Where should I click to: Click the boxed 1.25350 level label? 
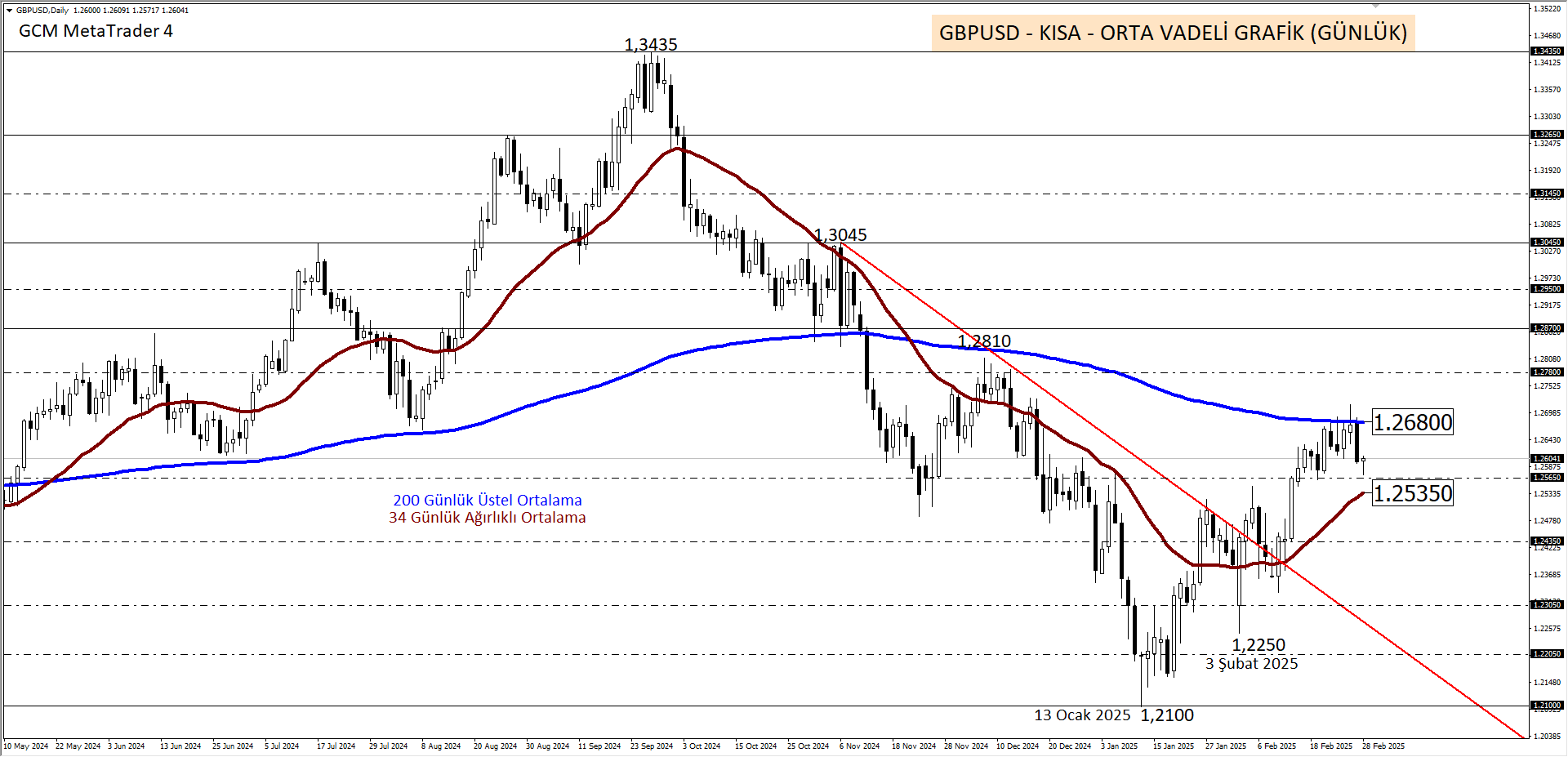[1413, 493]
